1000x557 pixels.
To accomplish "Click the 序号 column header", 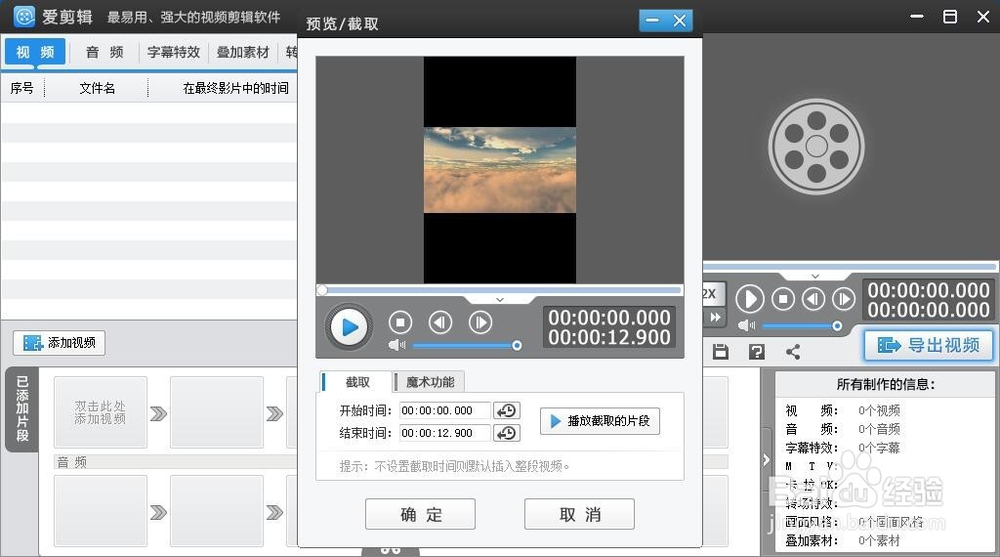I will click(22, 88).
